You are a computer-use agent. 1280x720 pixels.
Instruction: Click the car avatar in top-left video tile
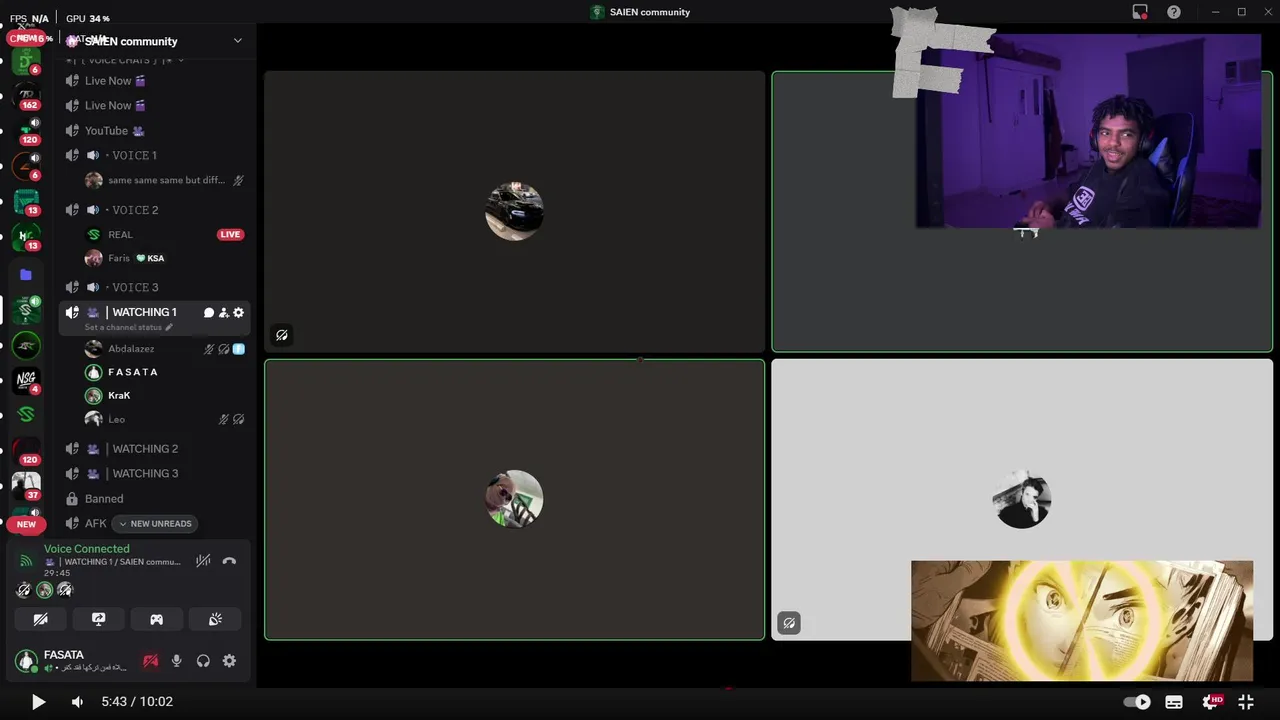[514, 211]
